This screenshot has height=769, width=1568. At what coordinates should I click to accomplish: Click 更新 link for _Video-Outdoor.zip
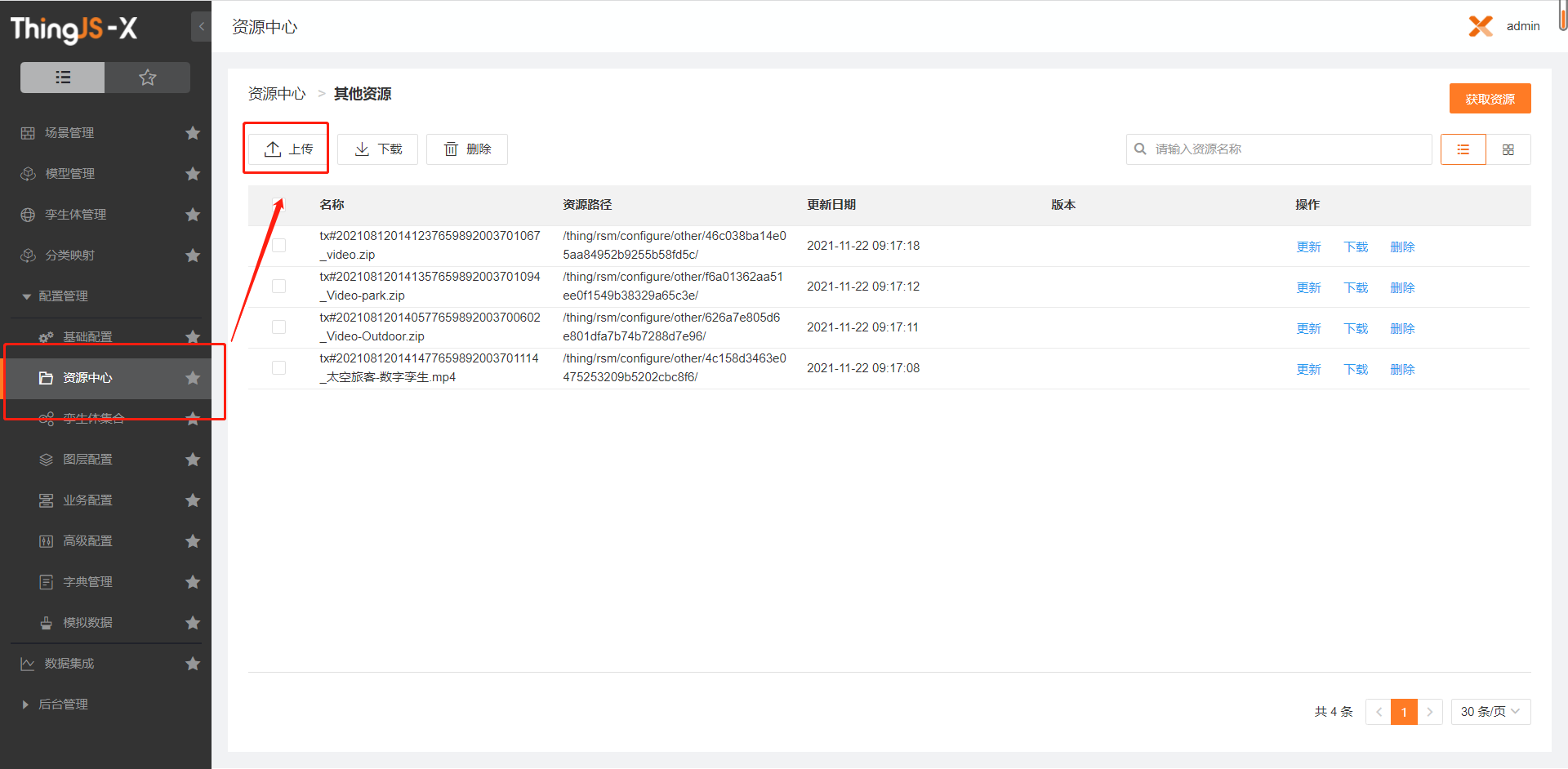1308,328
